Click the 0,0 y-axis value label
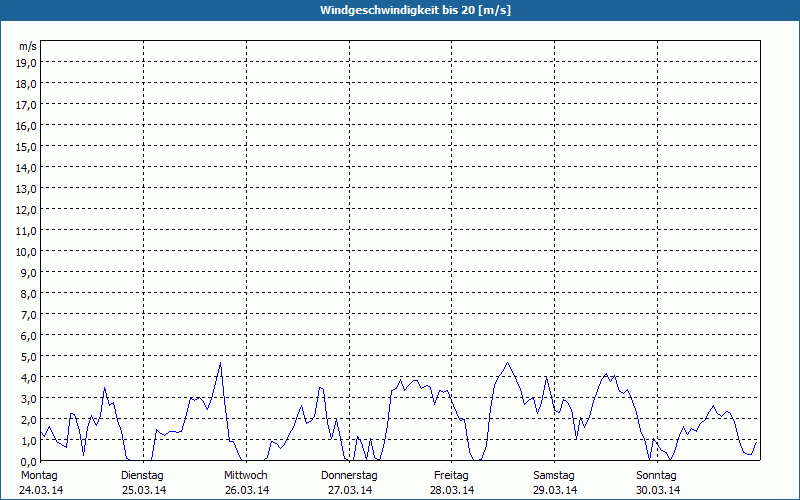Viewport: 800px width, 500px height. pos(29,462)
